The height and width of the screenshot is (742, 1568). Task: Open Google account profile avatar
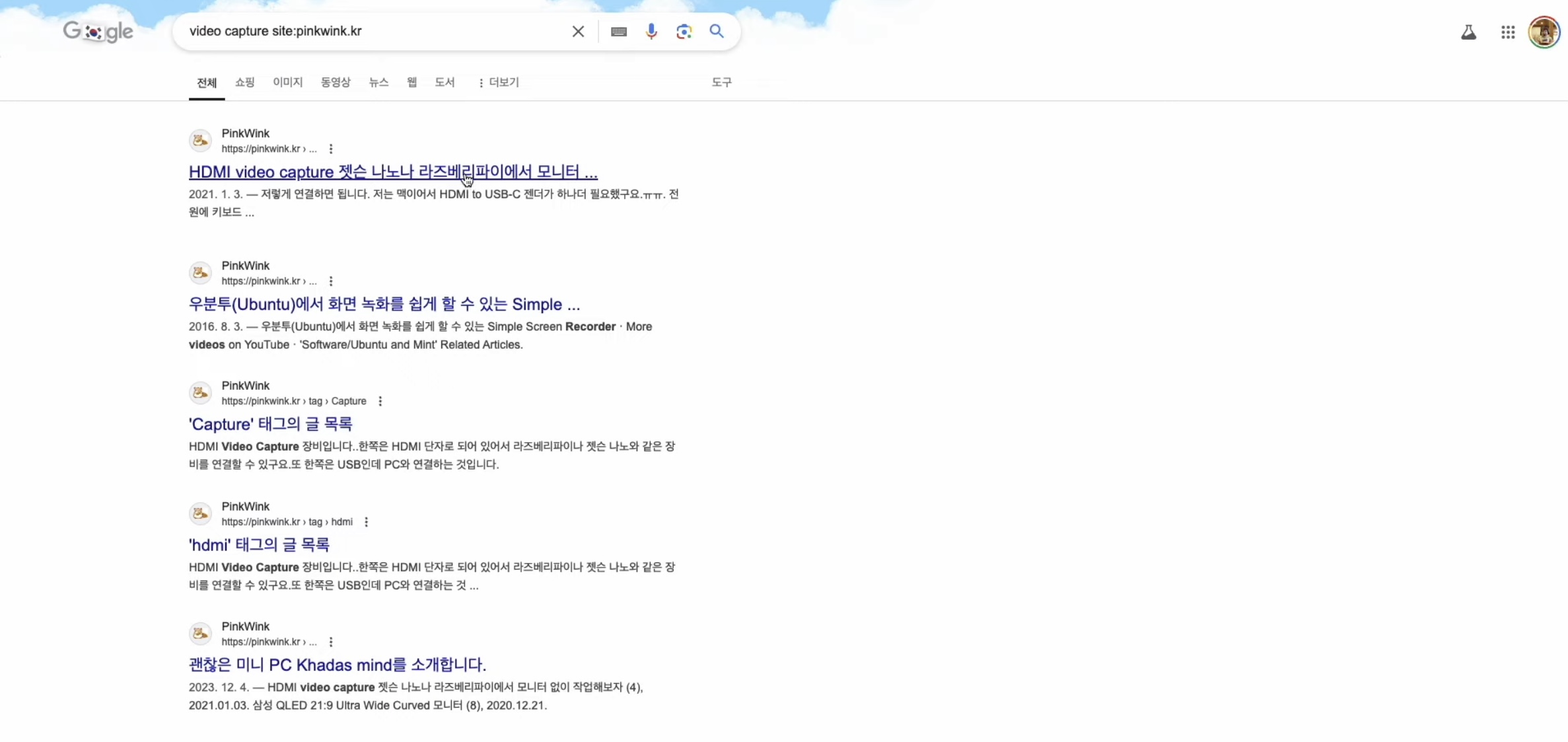1544,32
